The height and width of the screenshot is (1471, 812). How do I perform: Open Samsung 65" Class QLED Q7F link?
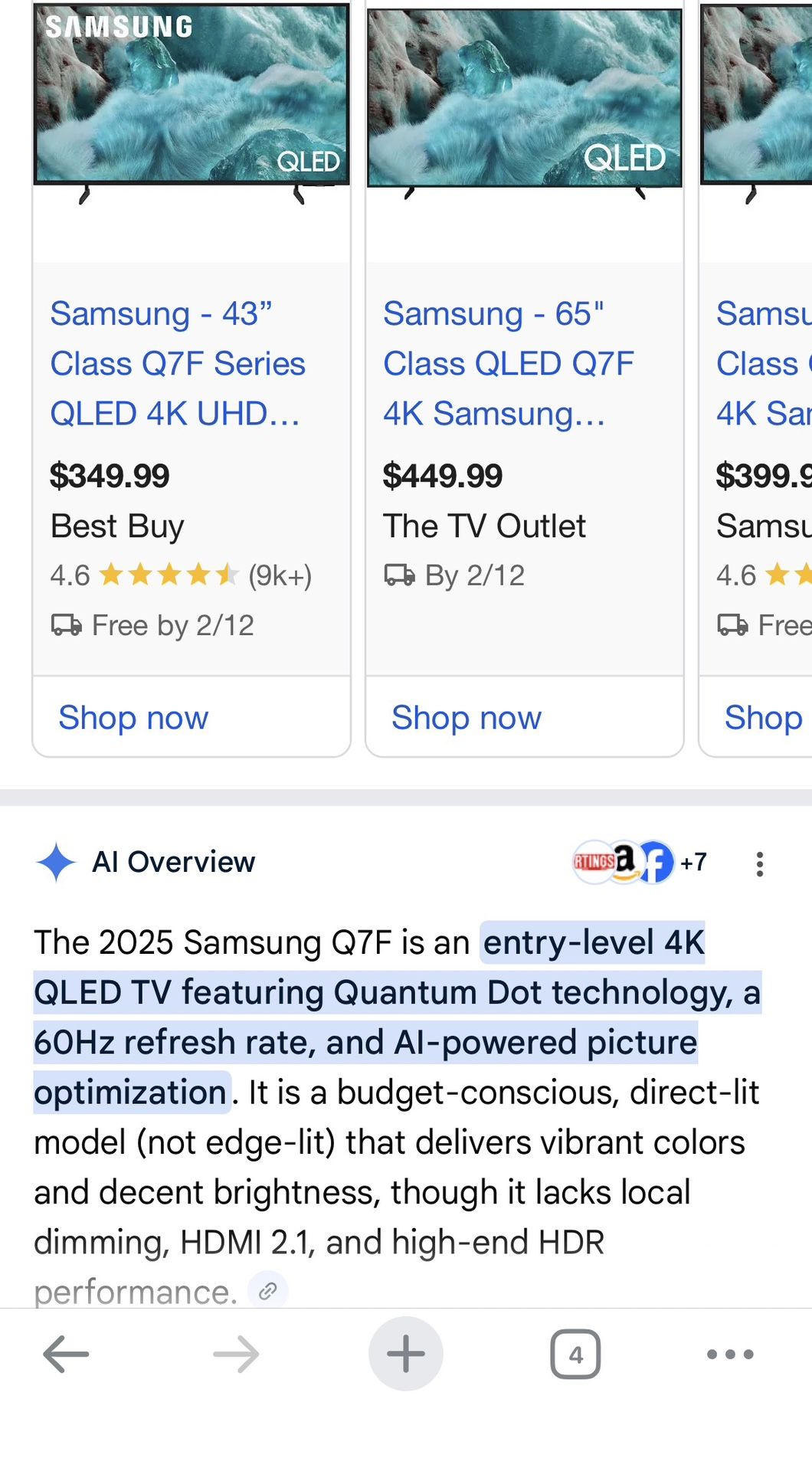point(508,363)
